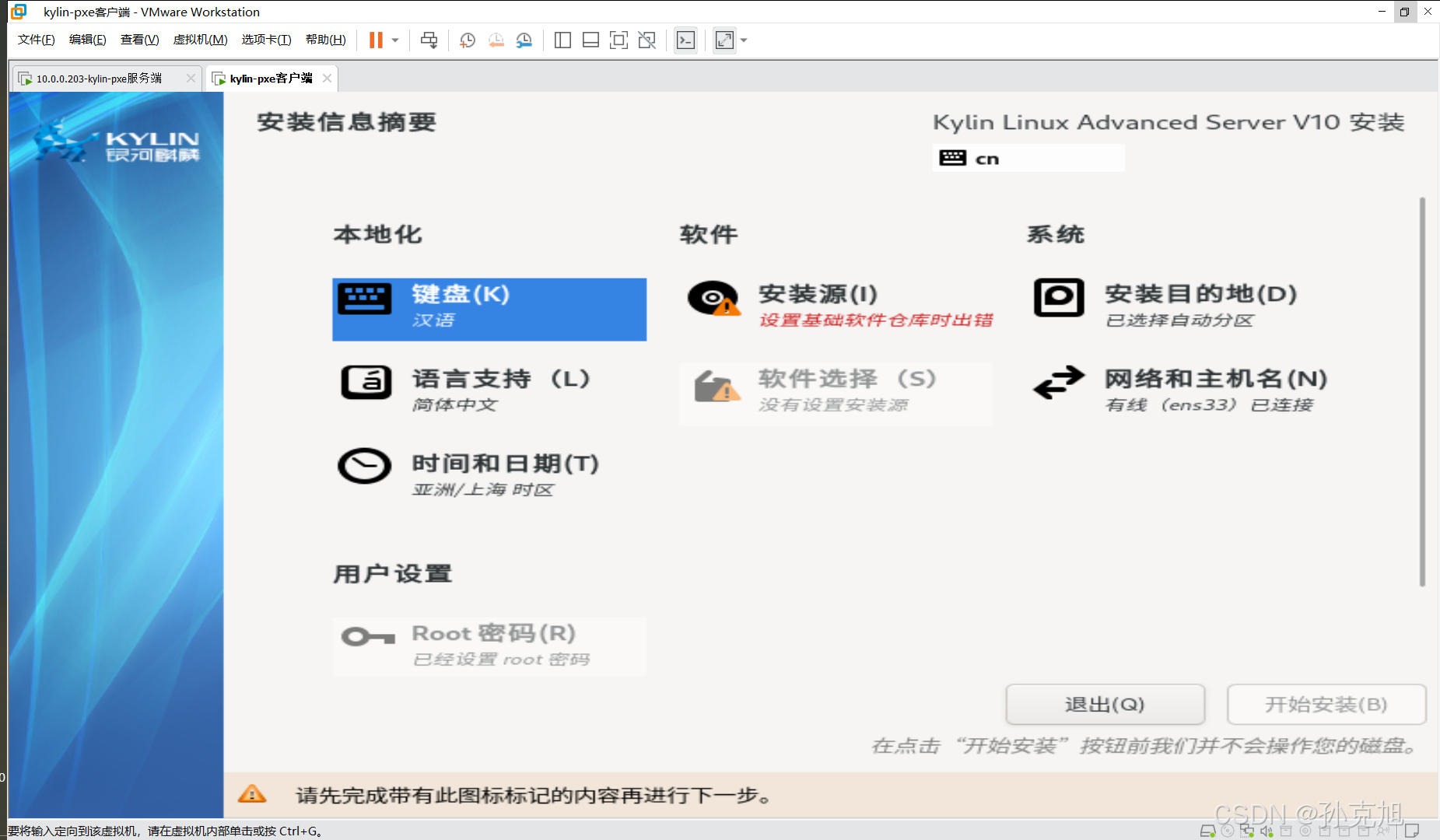Click the VMware Workstation title bar icon

(x=19, y=12)
